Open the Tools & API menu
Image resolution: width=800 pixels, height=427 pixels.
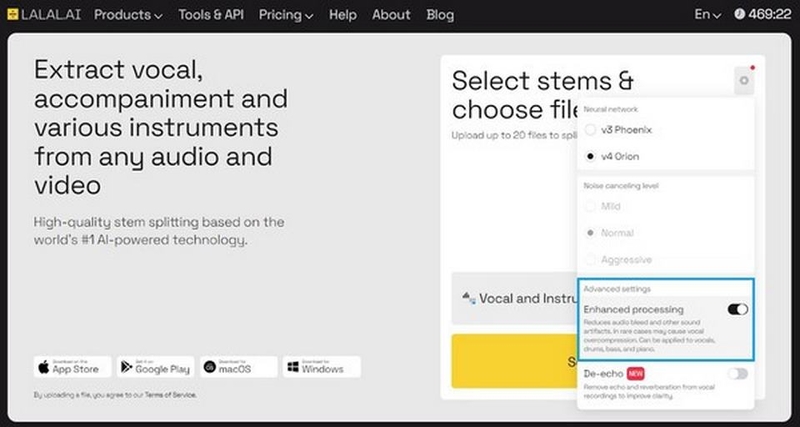click(x=211, y=15)
